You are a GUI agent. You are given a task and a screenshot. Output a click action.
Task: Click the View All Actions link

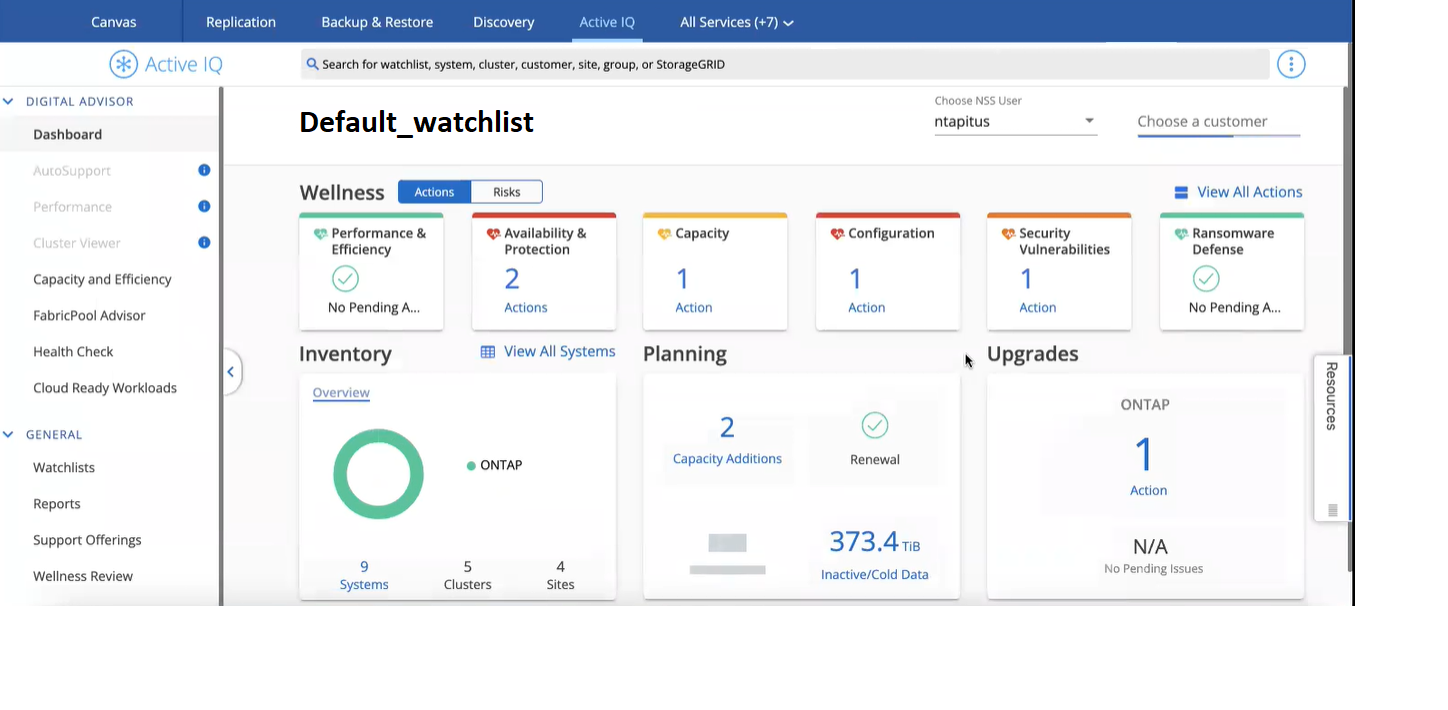pyautogui.click(x=1248, y=191)
